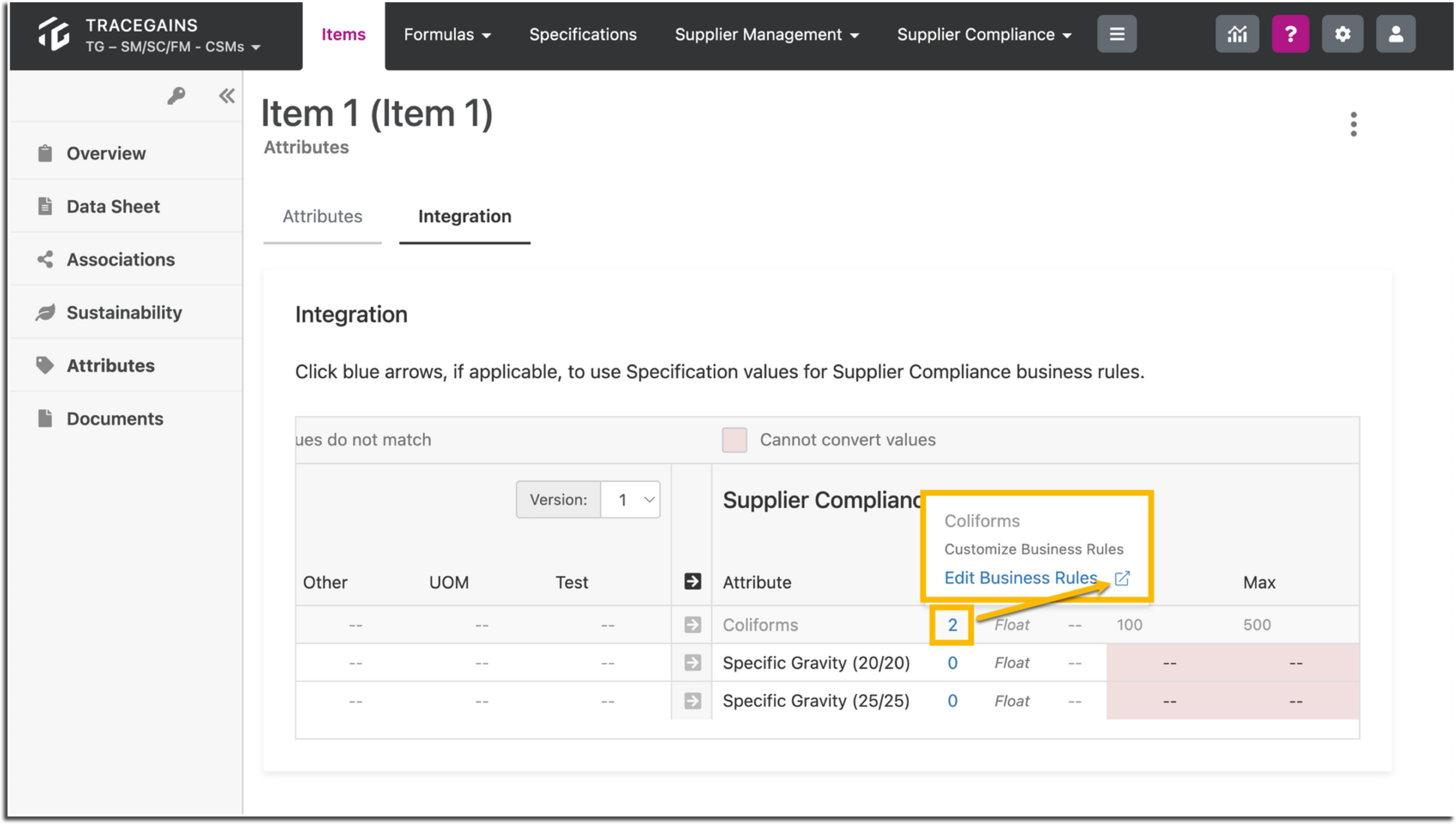Viewport: 1456px width, 824px height.
Task: Click arrow for Specific Gravity (20/20)
Action: pyautogui.click(x=692, y=662)
